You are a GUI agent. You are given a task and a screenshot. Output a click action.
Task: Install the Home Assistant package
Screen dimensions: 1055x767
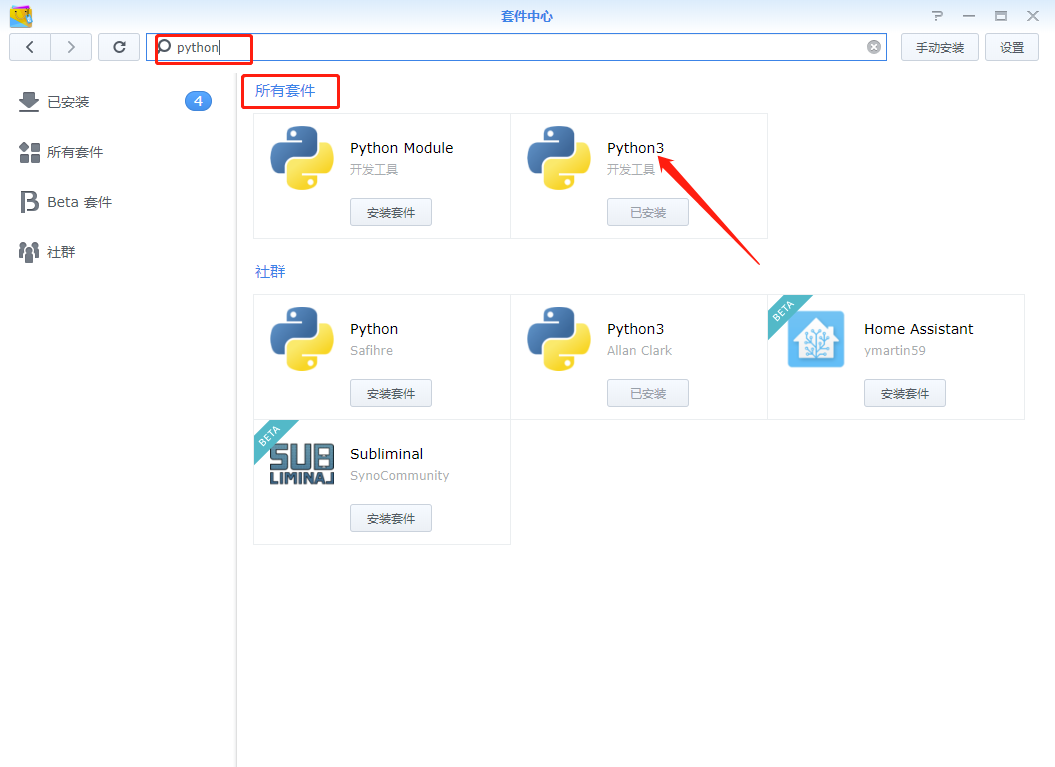point(904,393)
